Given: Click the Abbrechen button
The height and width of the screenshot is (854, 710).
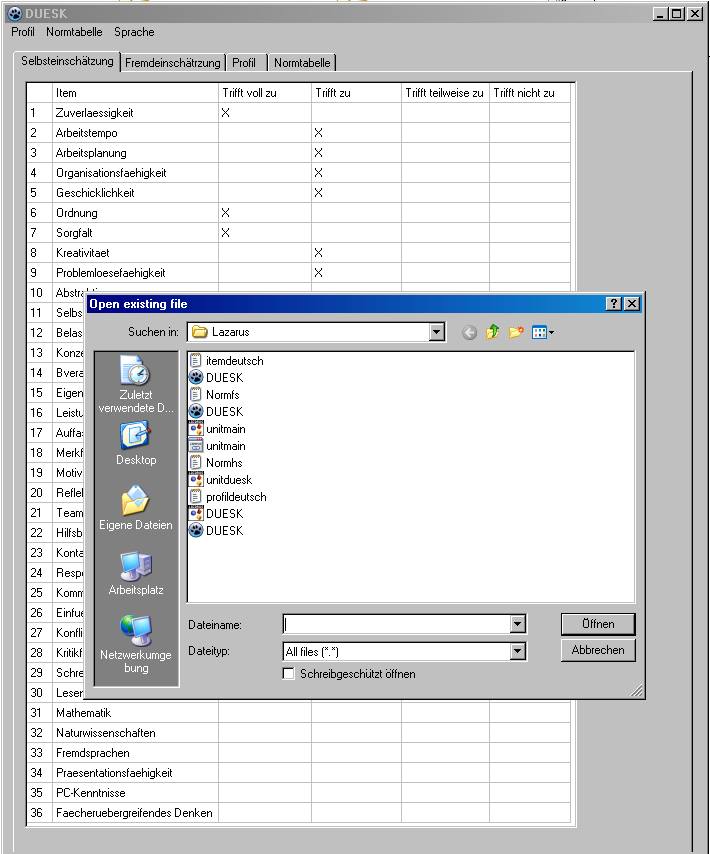Looking at the screenshot, I should 598,650.
